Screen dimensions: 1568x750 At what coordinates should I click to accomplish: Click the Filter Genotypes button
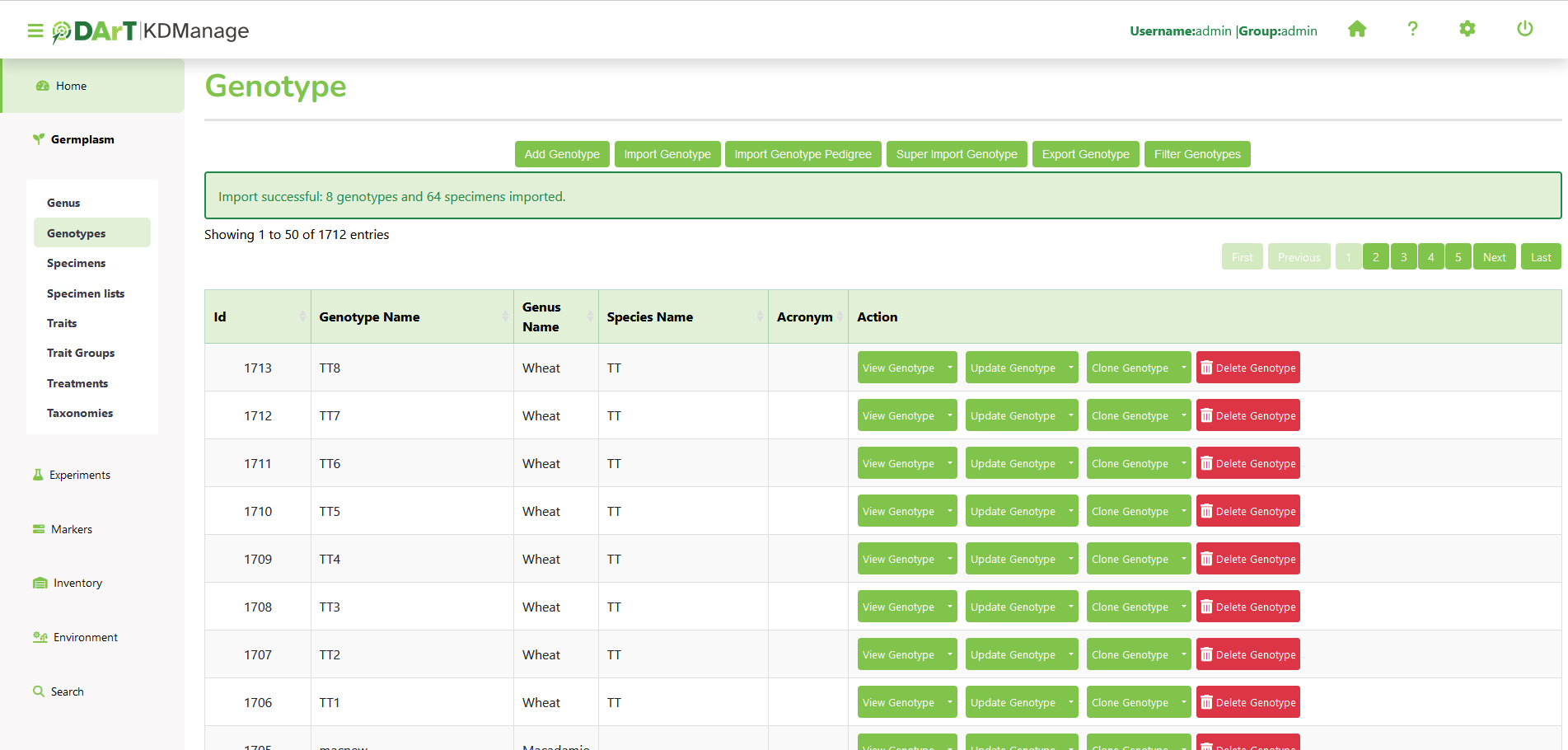point(1196,154)
